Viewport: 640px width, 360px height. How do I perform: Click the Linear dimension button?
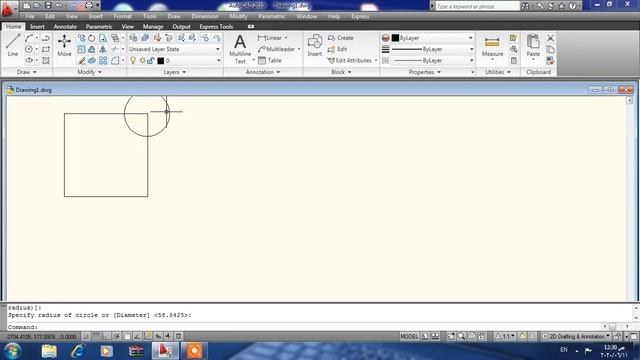point(270,38)
